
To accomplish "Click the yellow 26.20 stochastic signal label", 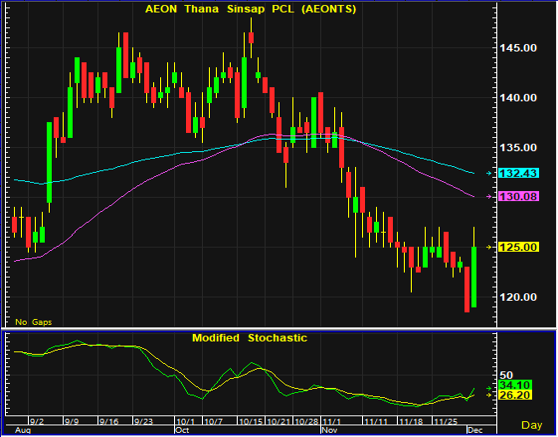I will coord(515,395).
